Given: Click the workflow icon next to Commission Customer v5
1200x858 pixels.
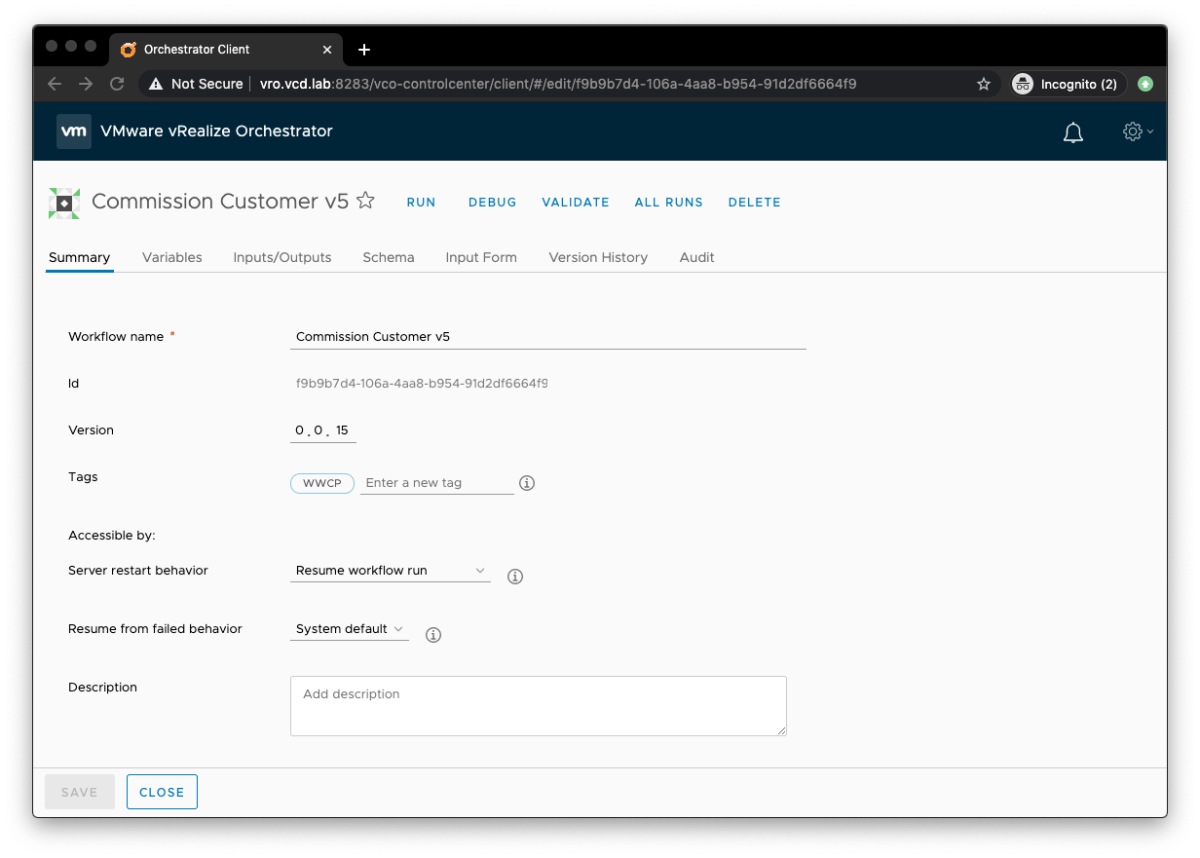Looking at the screenshot, I should point(64,201).
